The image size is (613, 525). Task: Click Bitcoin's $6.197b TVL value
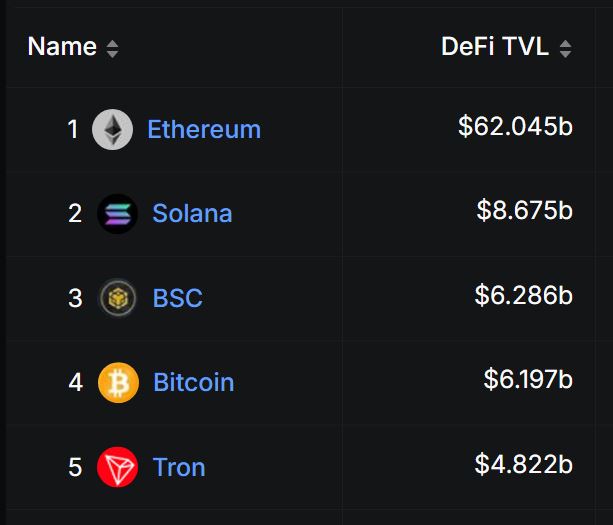(x=527, y=379)
